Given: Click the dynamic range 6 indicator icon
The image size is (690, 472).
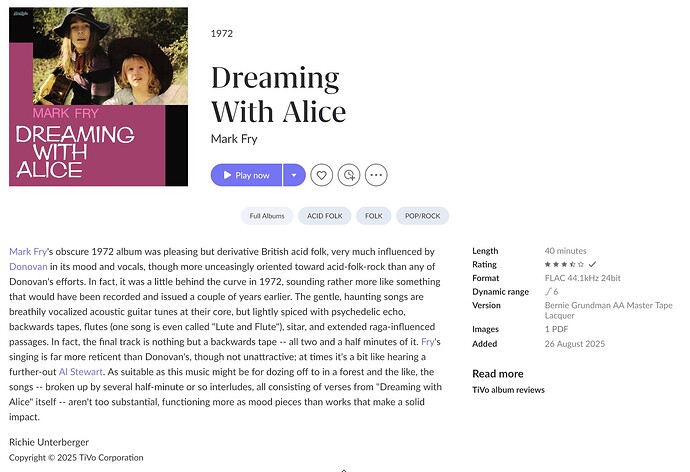Looking at the screenshot, I should point(551,291).
